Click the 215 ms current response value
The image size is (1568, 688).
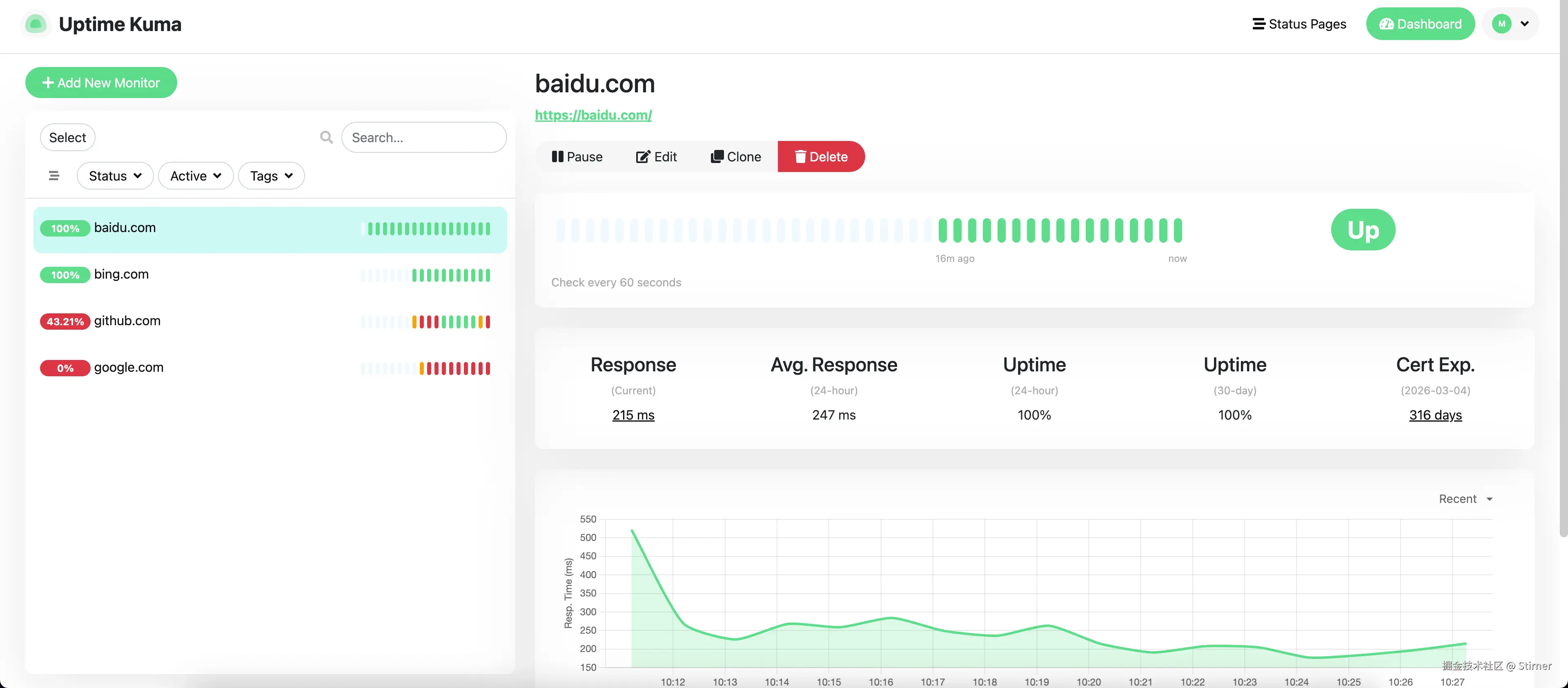[633, 415]
